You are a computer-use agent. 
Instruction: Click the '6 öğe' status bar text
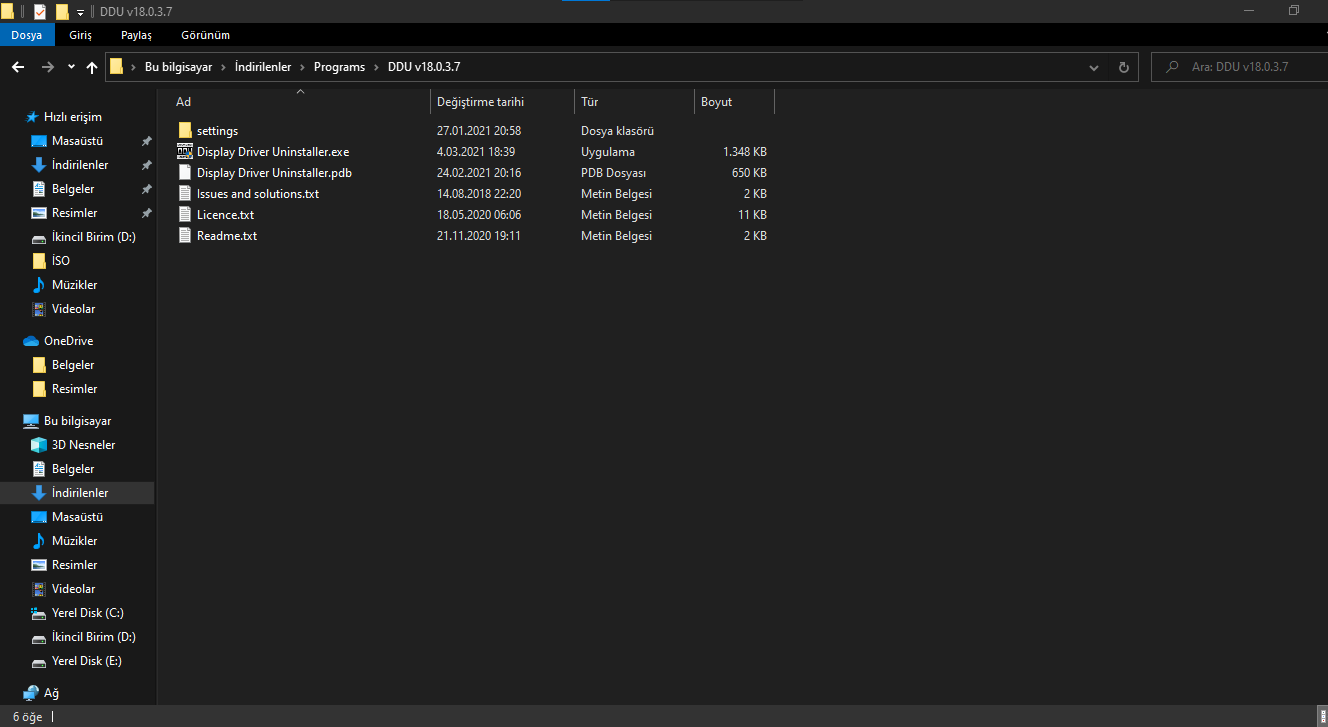[x=27, y=717]
